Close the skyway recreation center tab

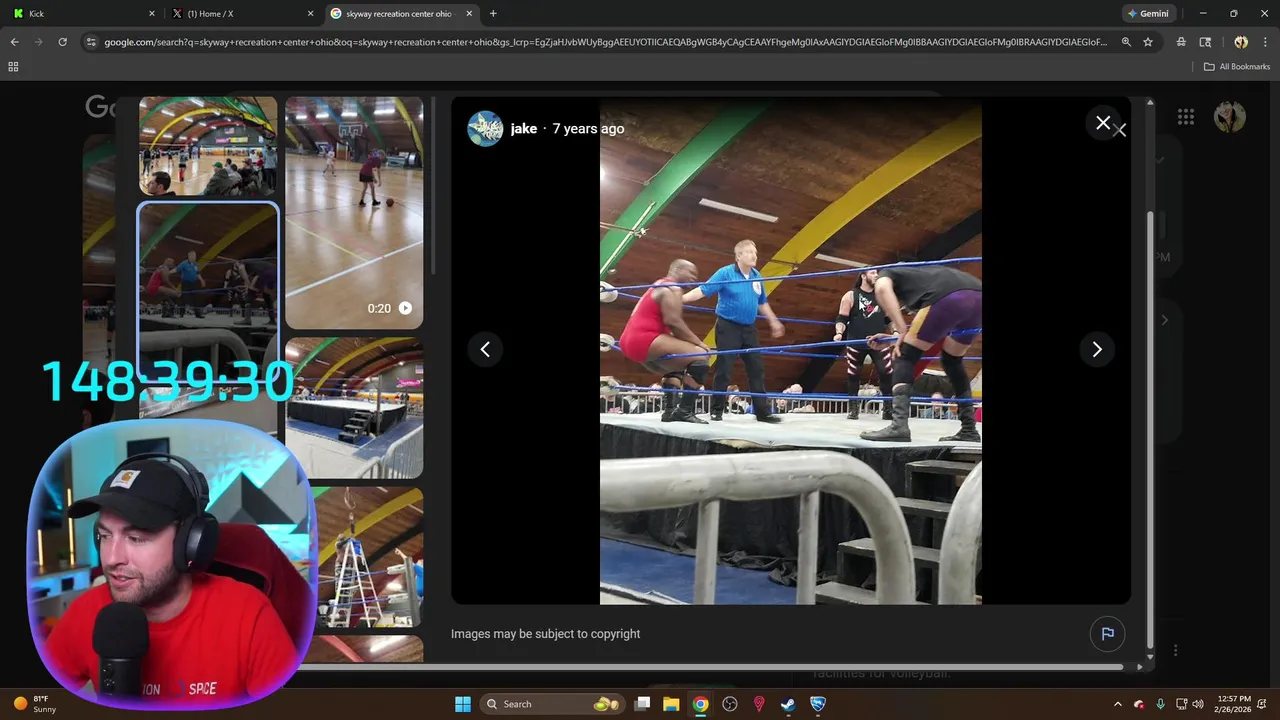[469, 14]
